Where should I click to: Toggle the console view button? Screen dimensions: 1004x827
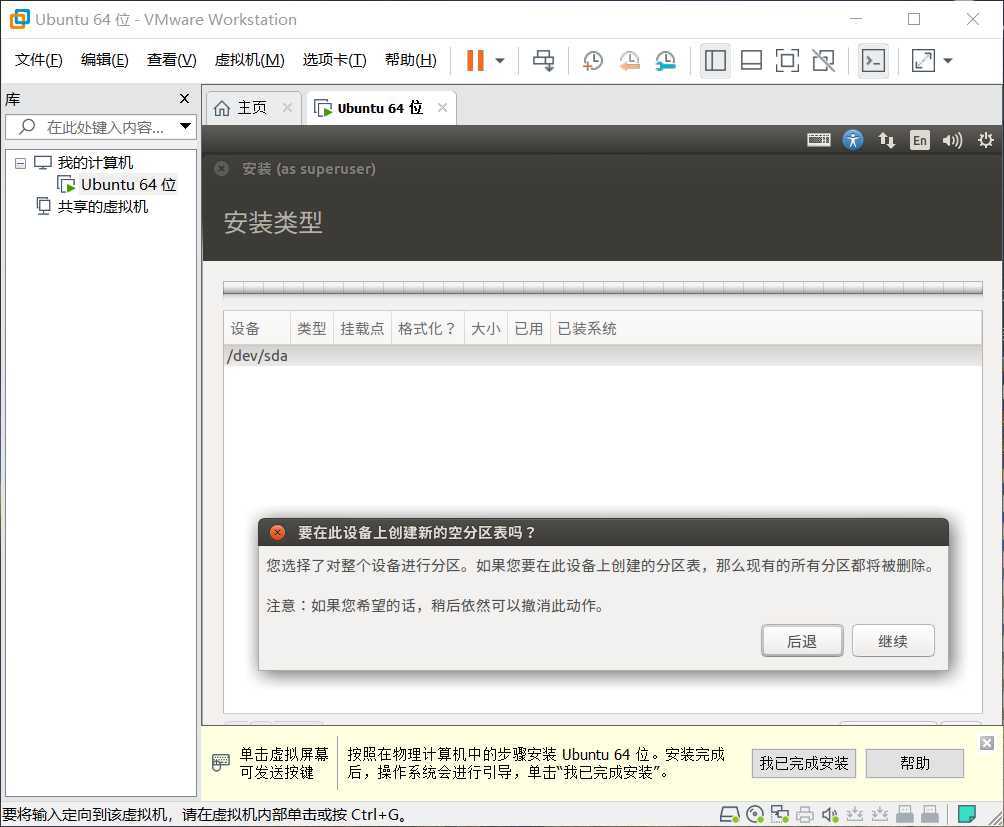[873, 61]
